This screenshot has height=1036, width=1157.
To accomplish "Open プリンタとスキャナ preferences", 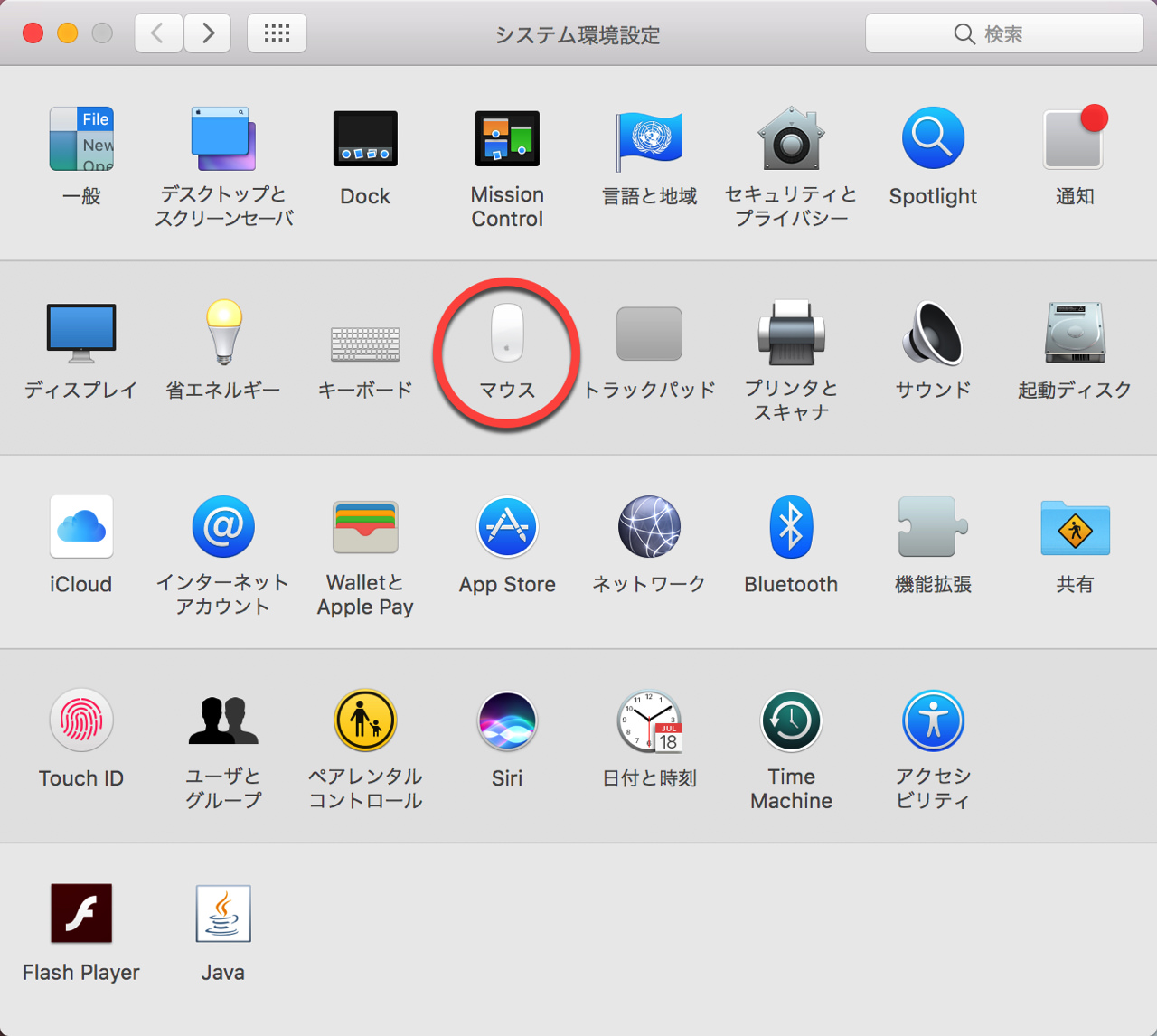I will [791, 332].
